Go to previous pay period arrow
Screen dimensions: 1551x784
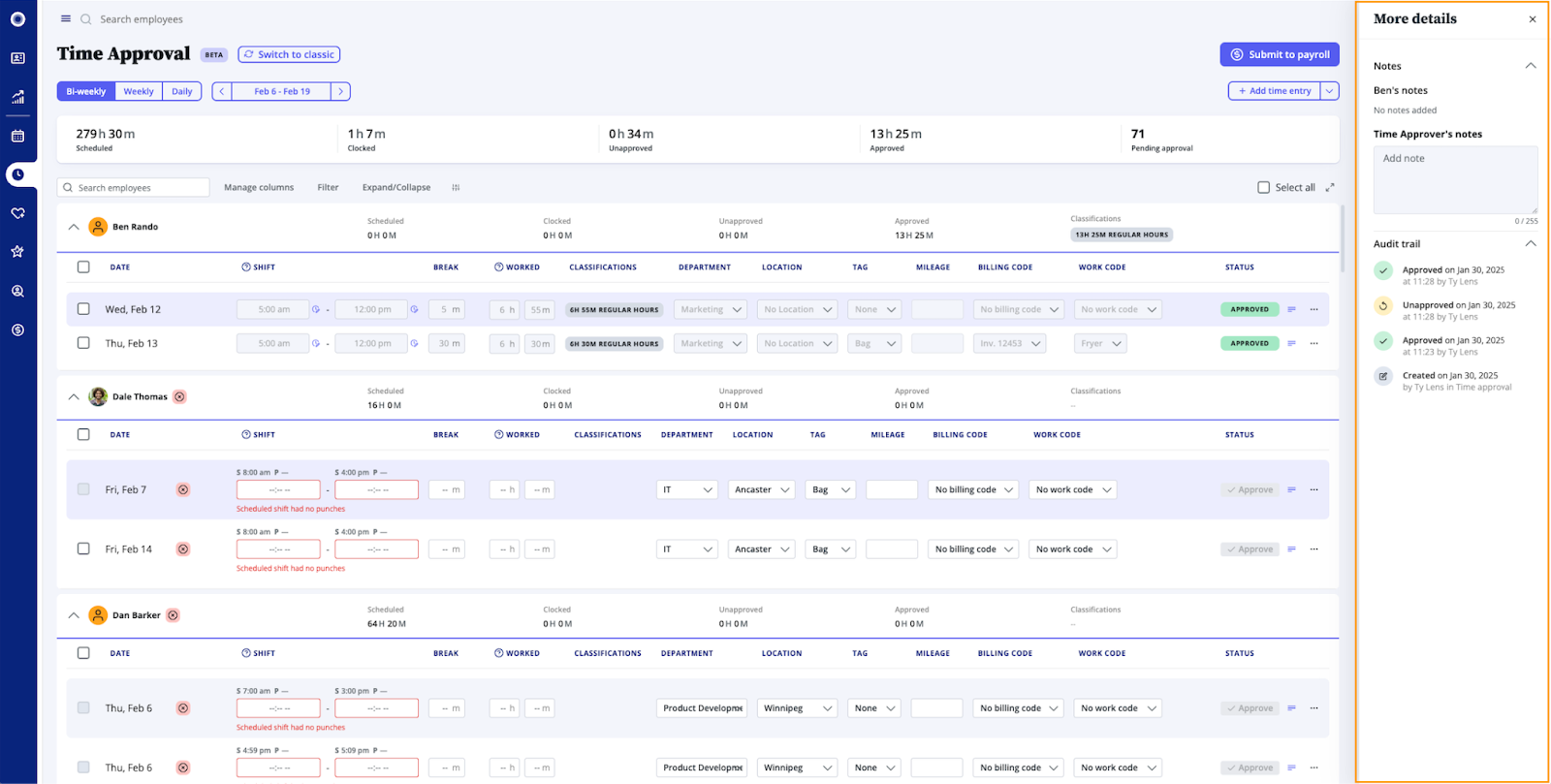coord(222,91)
